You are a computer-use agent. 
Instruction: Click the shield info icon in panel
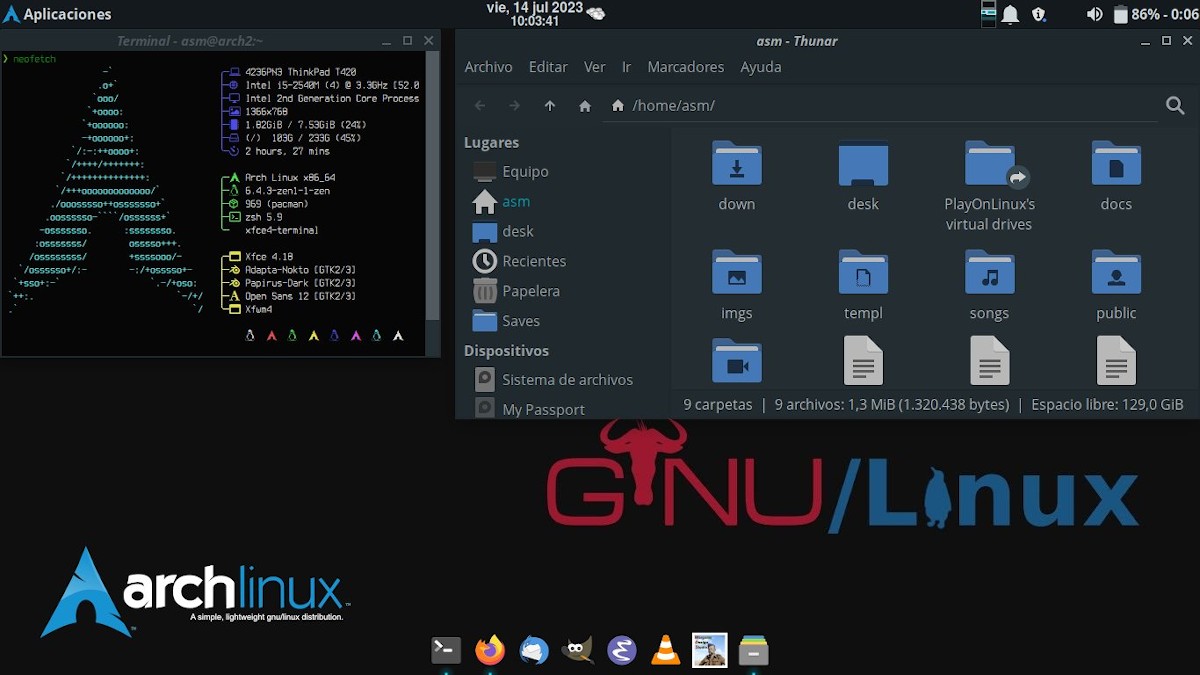click(x=1039, y=14)
